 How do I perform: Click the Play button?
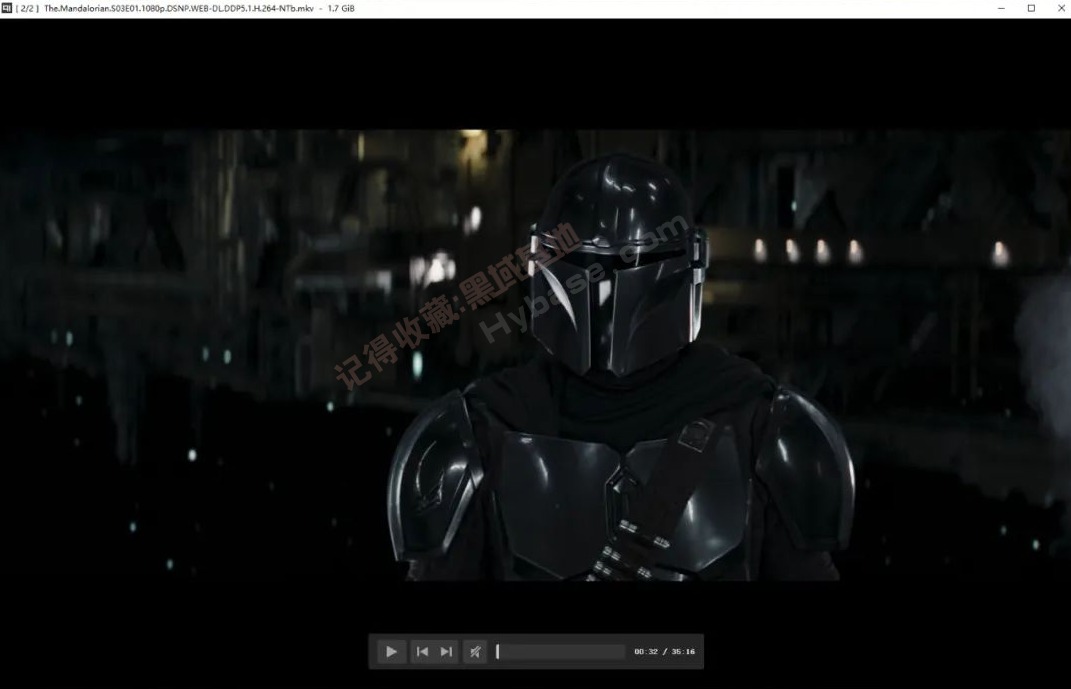(x=391, y=651)
